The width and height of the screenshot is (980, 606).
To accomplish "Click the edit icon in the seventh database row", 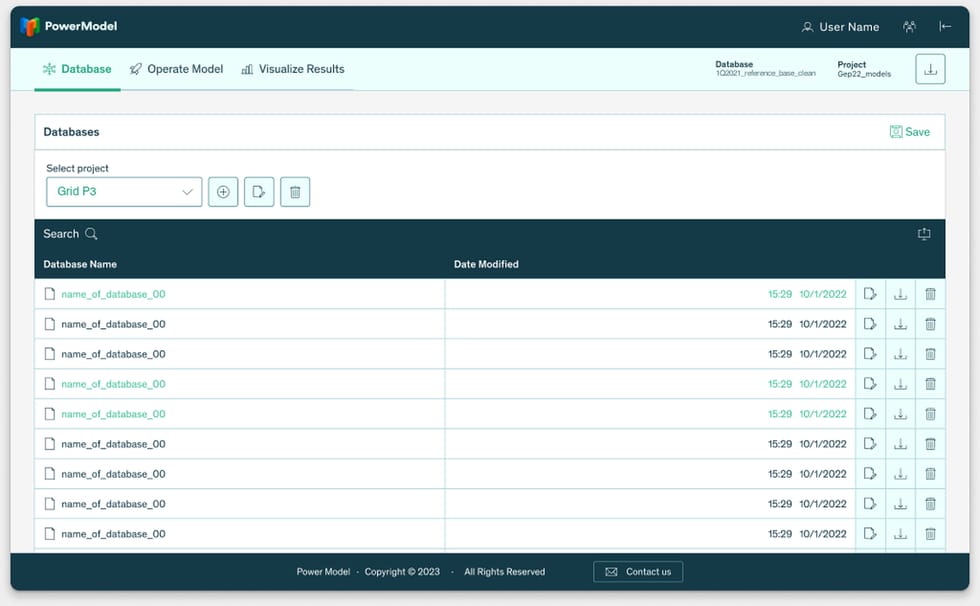I will click(870, 474).
